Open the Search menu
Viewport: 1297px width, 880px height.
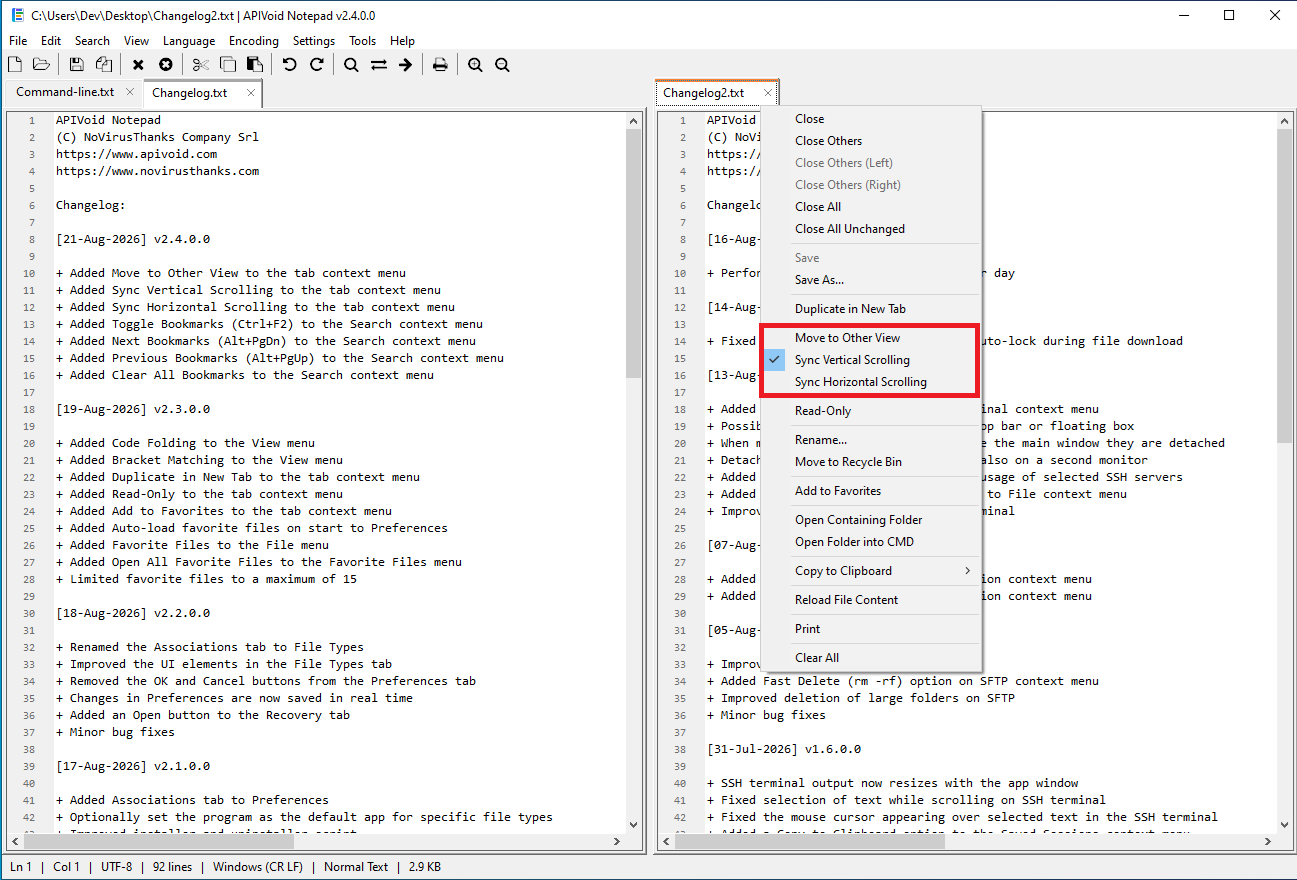[x=92, y=41]
